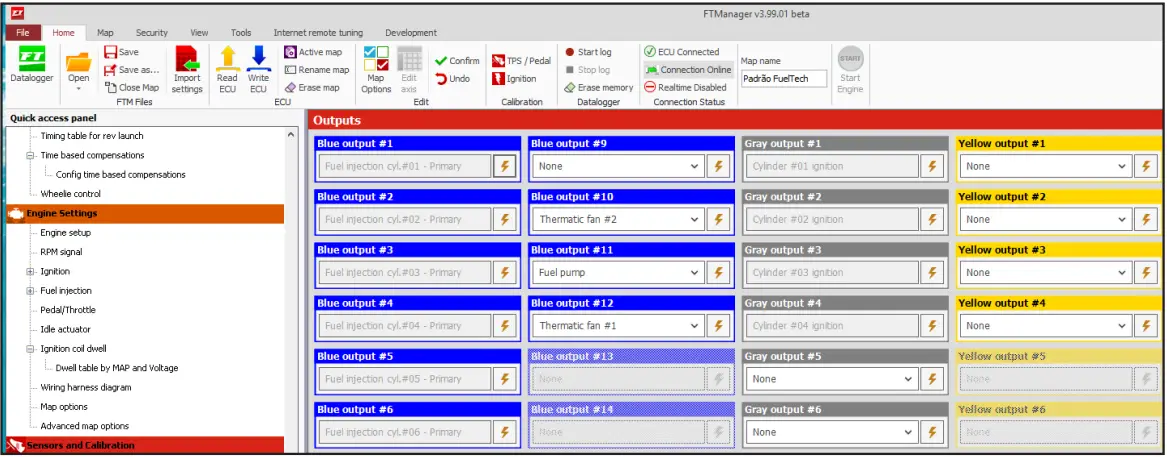This screenshot has height=457, width=1167.
Task: Open the Datalogger tool
Action: click(31, 65)
